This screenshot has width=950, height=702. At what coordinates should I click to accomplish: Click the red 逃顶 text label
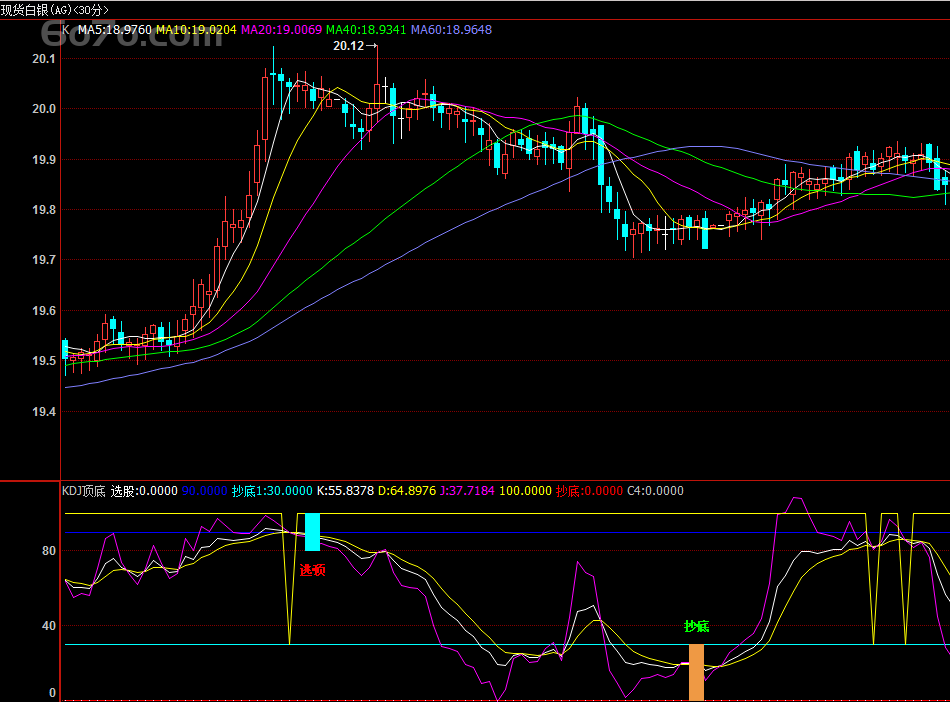(312, 570)
